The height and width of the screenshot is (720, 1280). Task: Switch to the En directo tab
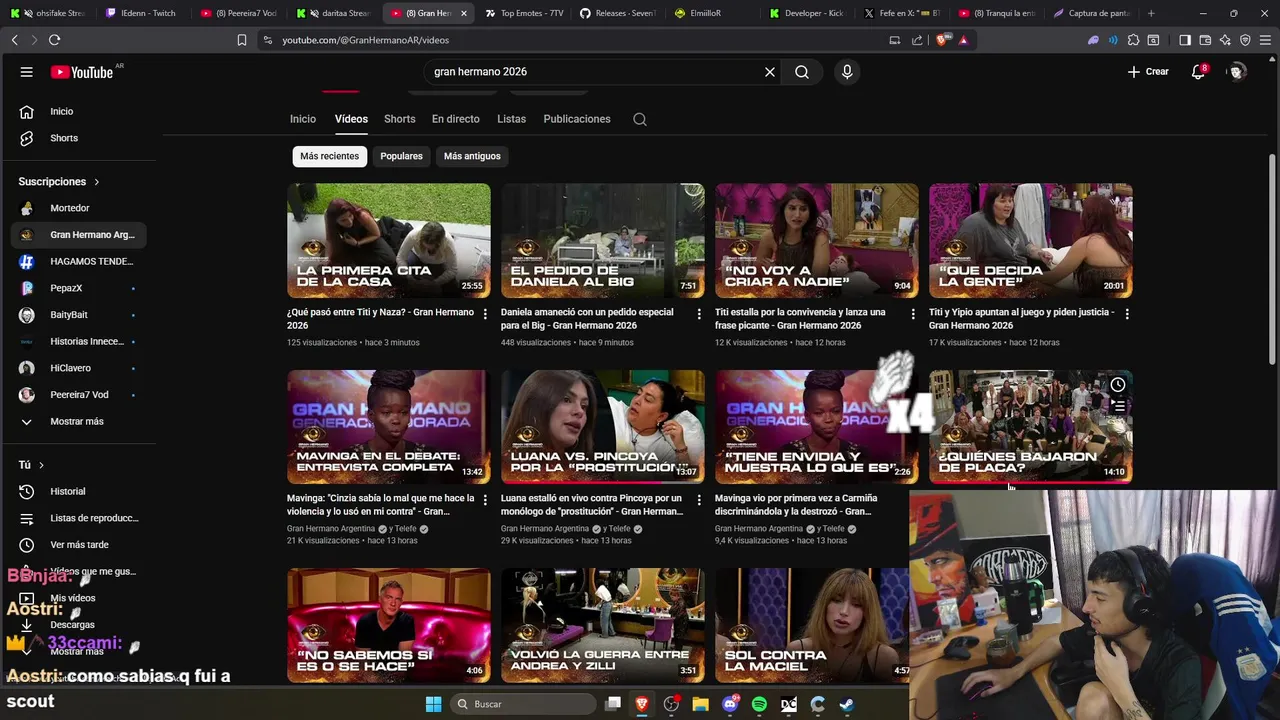456,119
